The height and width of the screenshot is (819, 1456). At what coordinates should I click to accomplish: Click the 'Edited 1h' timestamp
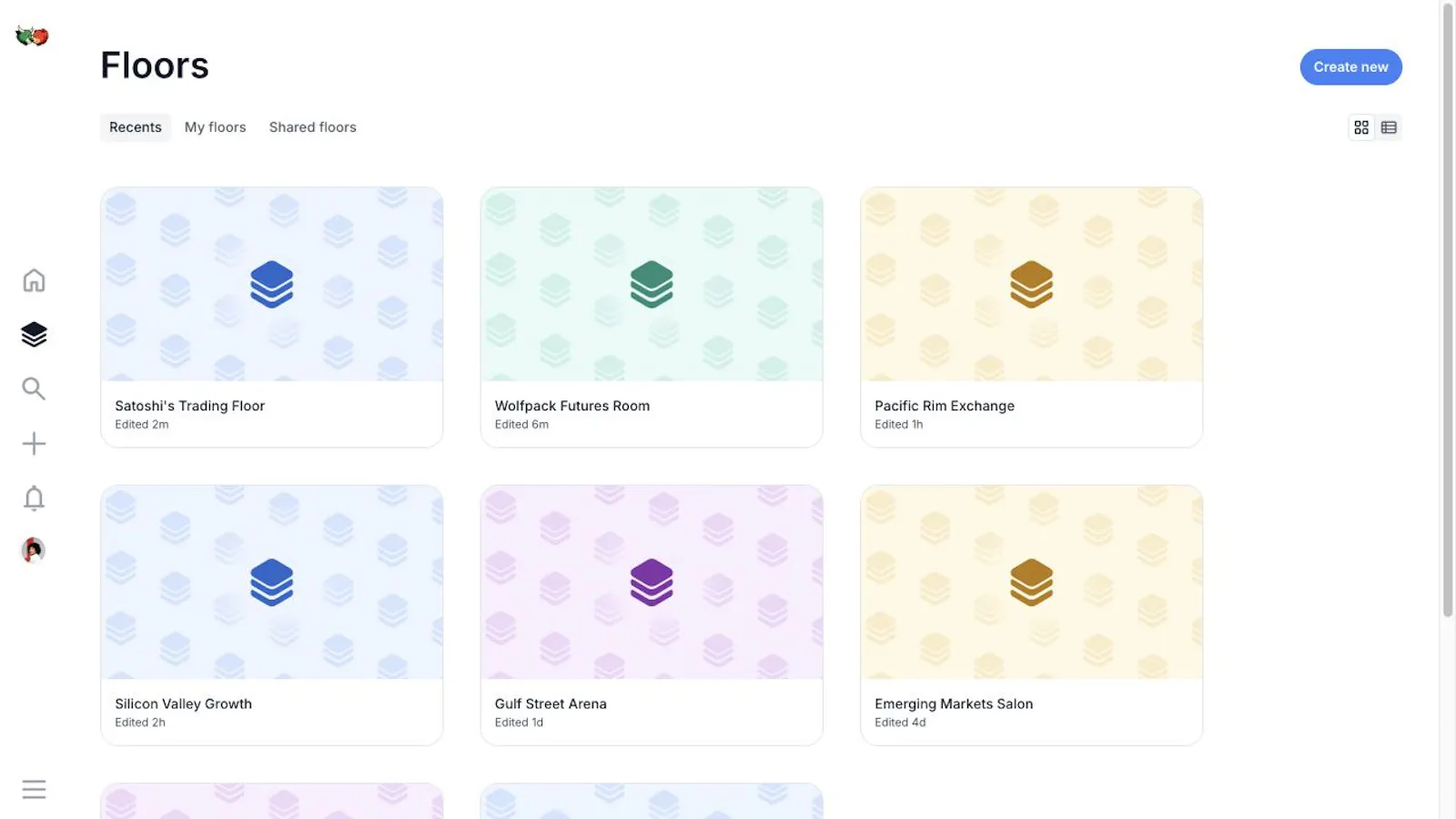[898, 425]
